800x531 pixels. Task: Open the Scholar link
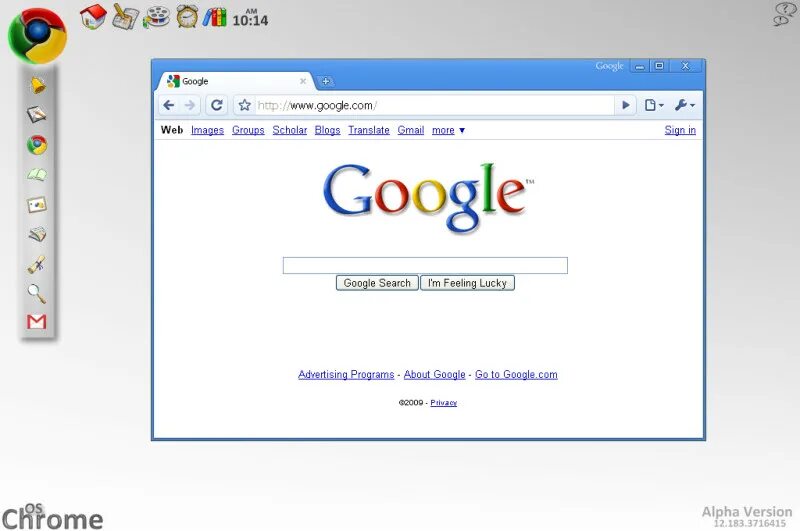click(289, 130)
